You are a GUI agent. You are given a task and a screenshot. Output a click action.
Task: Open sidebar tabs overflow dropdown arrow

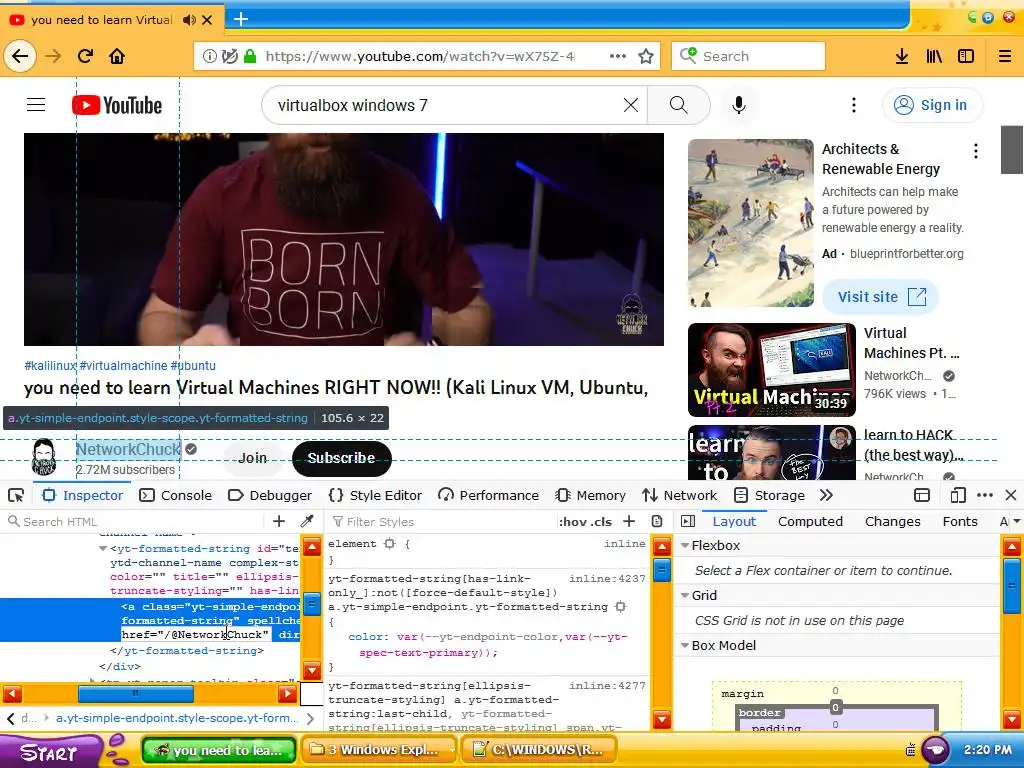(x=1016, y=521)
